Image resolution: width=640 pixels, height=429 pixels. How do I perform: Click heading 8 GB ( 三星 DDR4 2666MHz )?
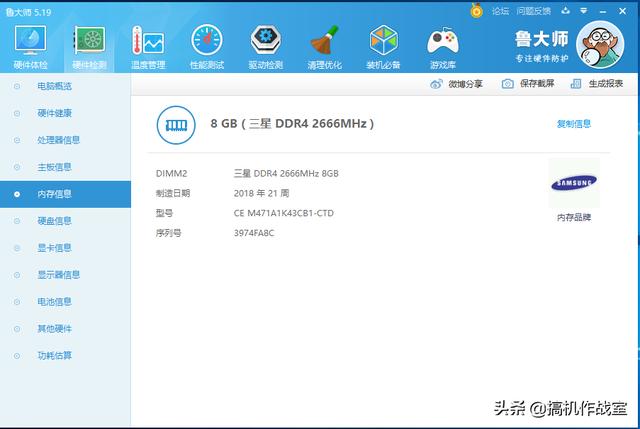[x=292, y=124]
